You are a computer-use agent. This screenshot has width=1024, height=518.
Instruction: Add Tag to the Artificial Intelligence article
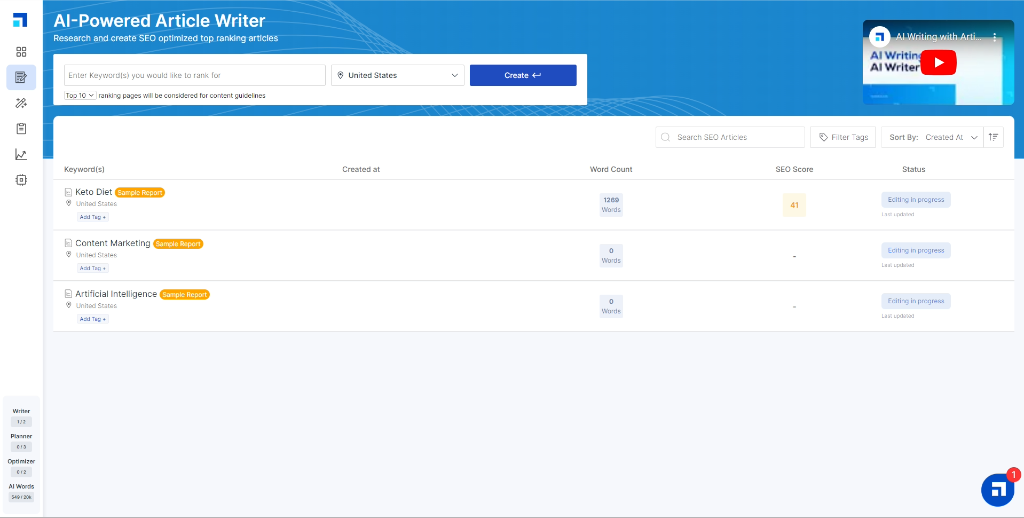click(93, 319)
